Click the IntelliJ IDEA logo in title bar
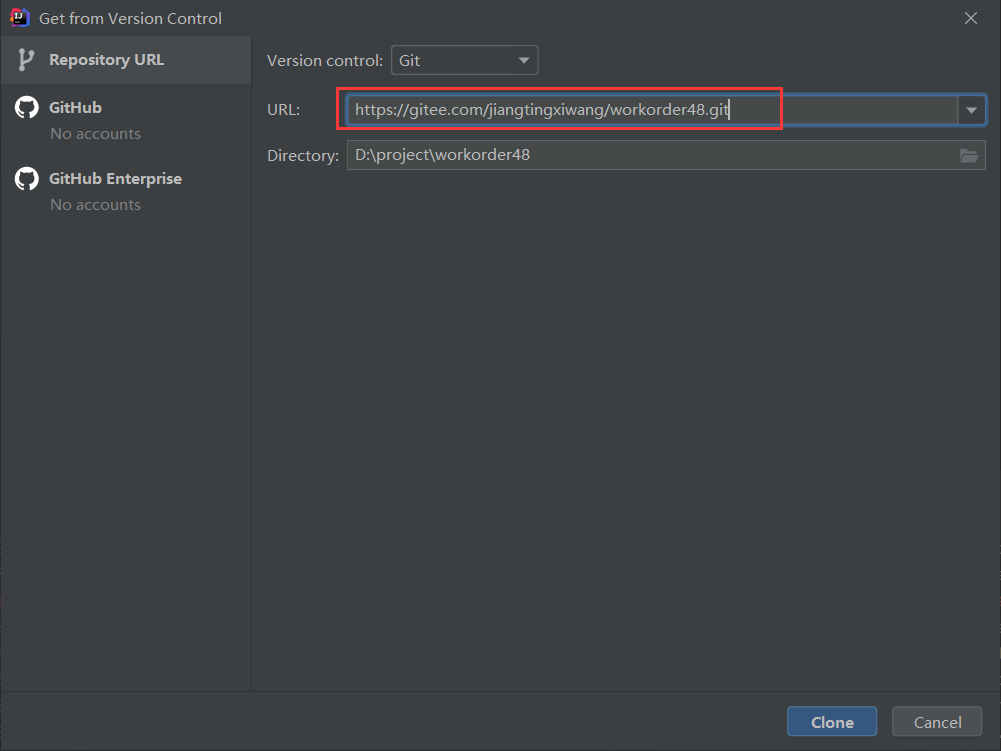This screenshot has height=751, width=1001. (20, 18)
